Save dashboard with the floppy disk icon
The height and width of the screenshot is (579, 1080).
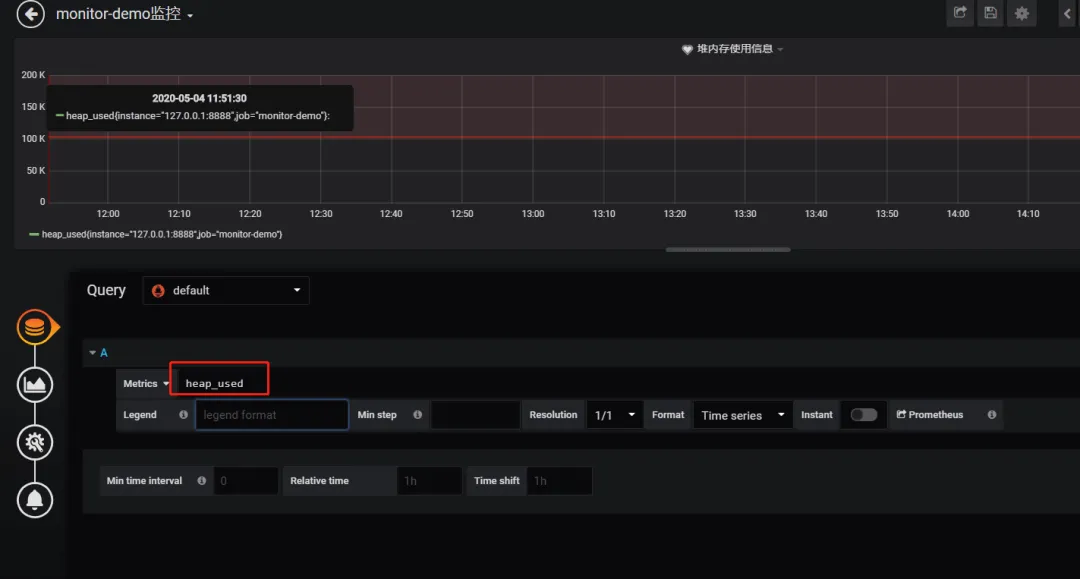[x=990, y=13]
